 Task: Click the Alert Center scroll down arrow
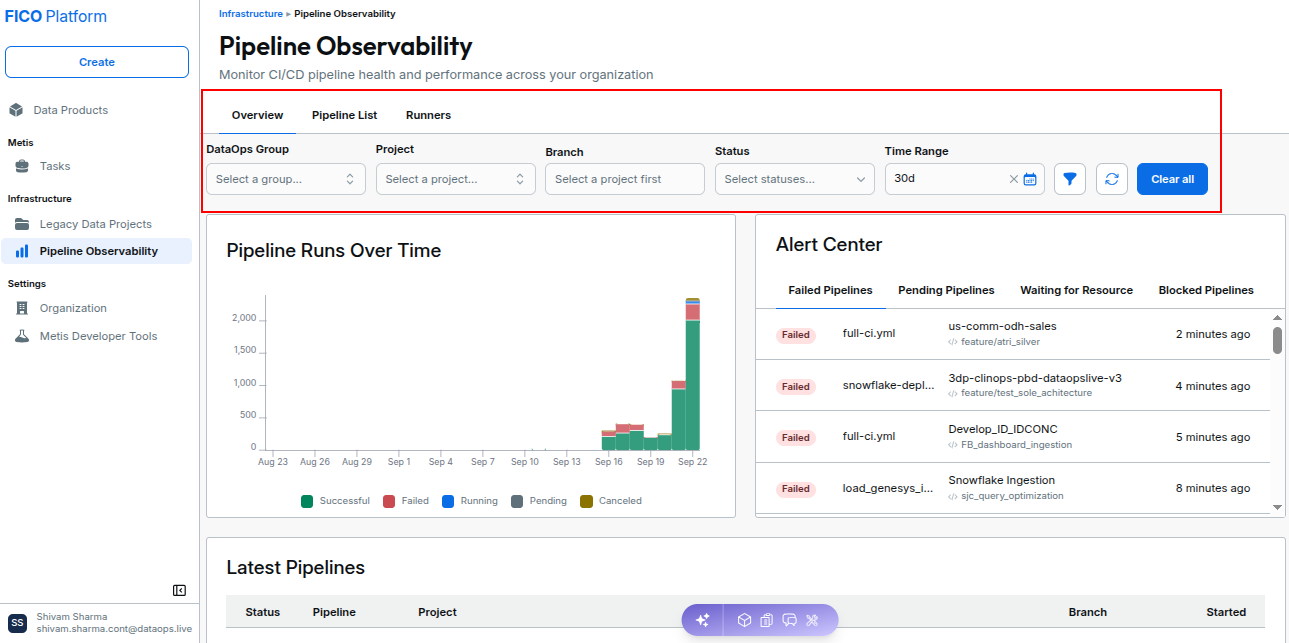click(1277, 508)
